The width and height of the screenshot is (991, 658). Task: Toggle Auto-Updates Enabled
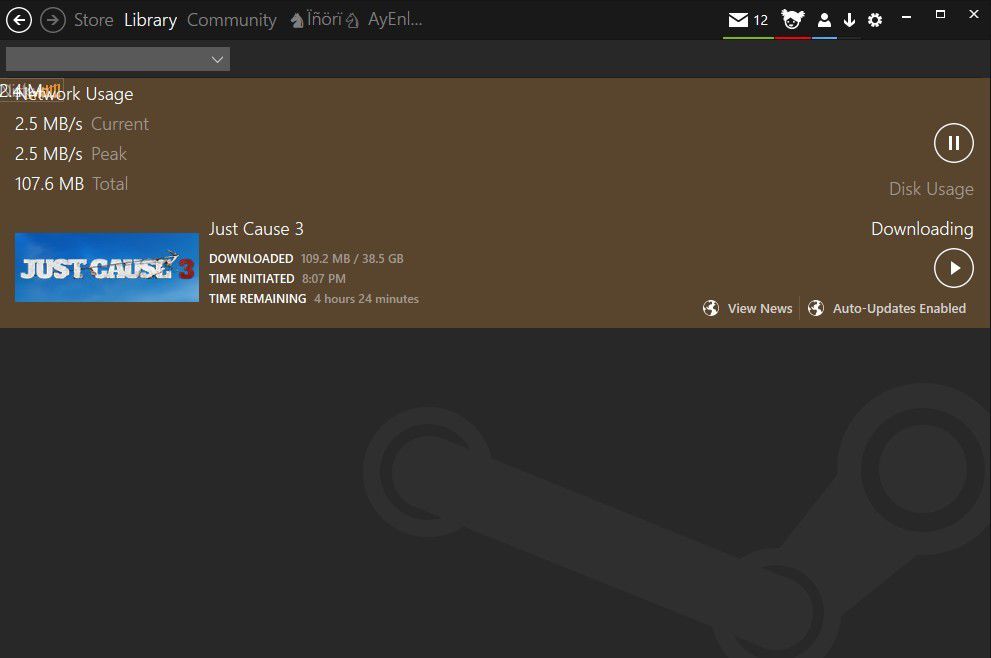(x=899, y=308)
